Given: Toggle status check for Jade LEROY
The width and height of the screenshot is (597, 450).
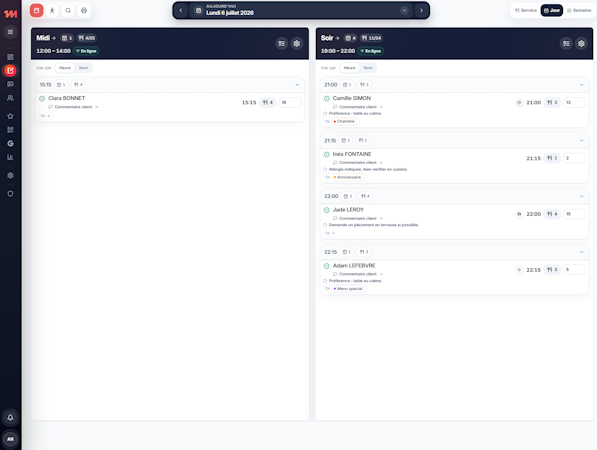Looking at the screenshot, I should click(x=327, y=210).
